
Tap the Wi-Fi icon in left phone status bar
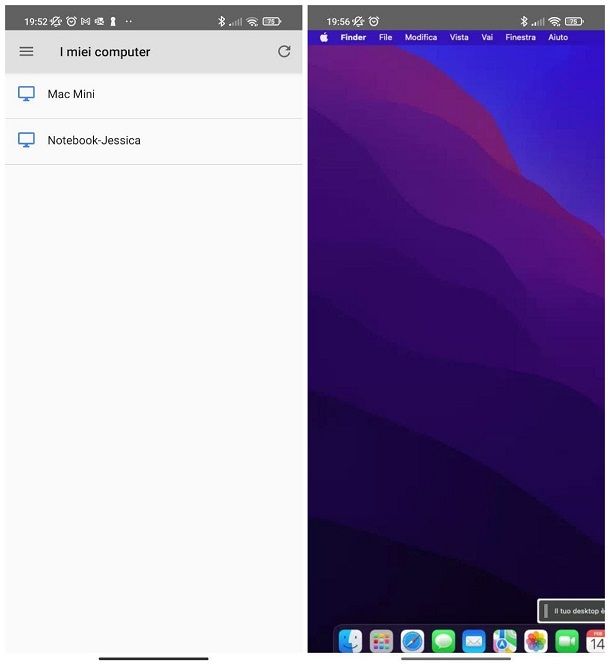pyautogui.click(x=252, y=21)
